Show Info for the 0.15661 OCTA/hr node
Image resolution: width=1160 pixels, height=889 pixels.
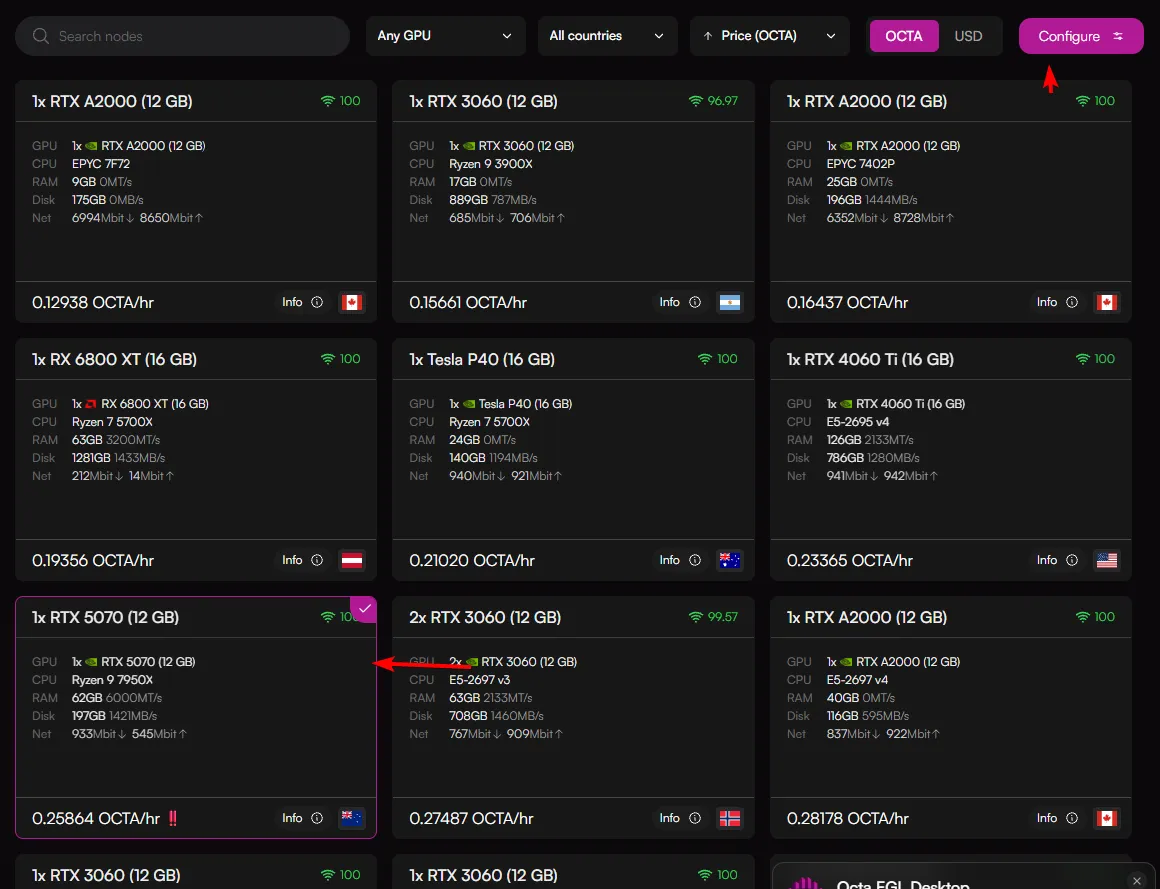[x=680, y=302]
